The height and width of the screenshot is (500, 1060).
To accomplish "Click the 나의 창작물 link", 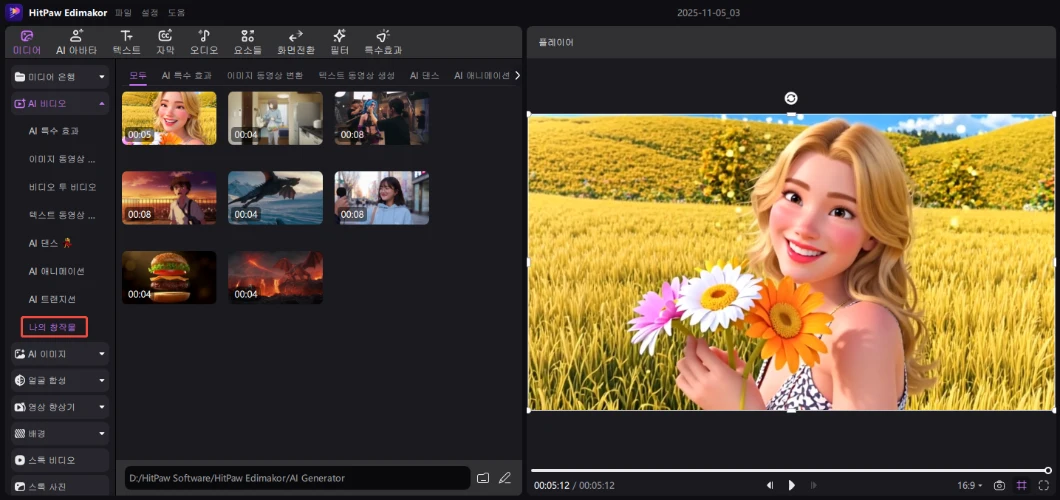I will click(x=54, y=326).
